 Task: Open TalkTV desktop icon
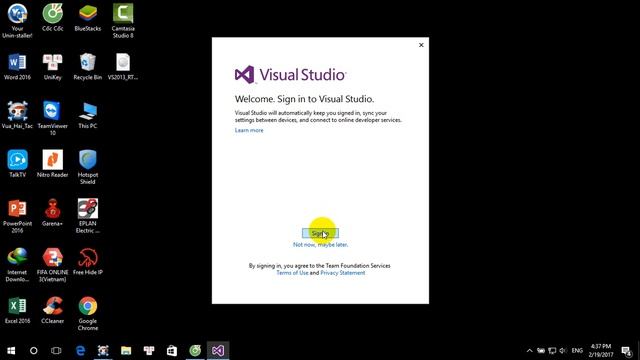point(17,163)
